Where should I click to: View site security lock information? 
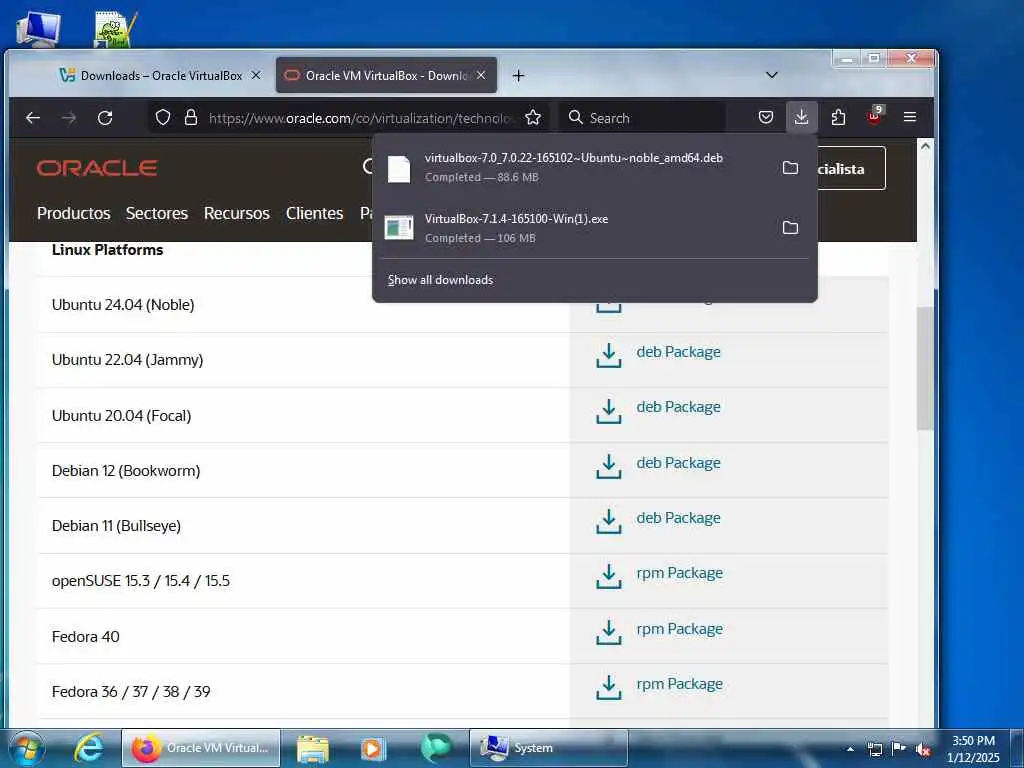tap(191, 118)
